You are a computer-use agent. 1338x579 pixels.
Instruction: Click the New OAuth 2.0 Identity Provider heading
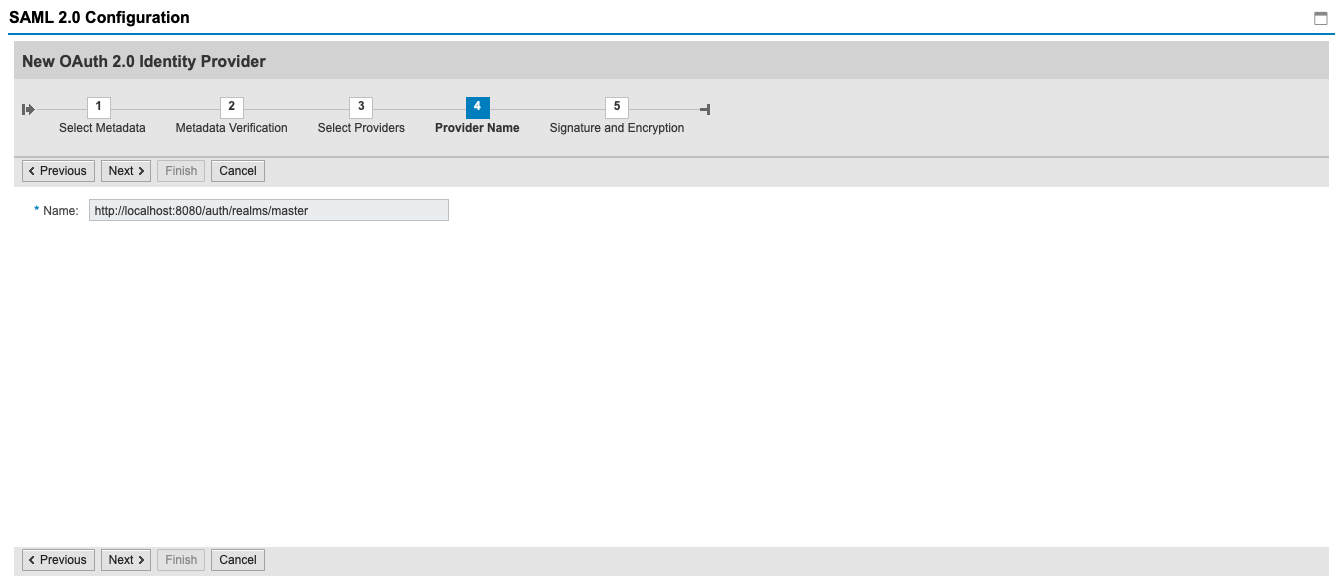click(144, 61)
